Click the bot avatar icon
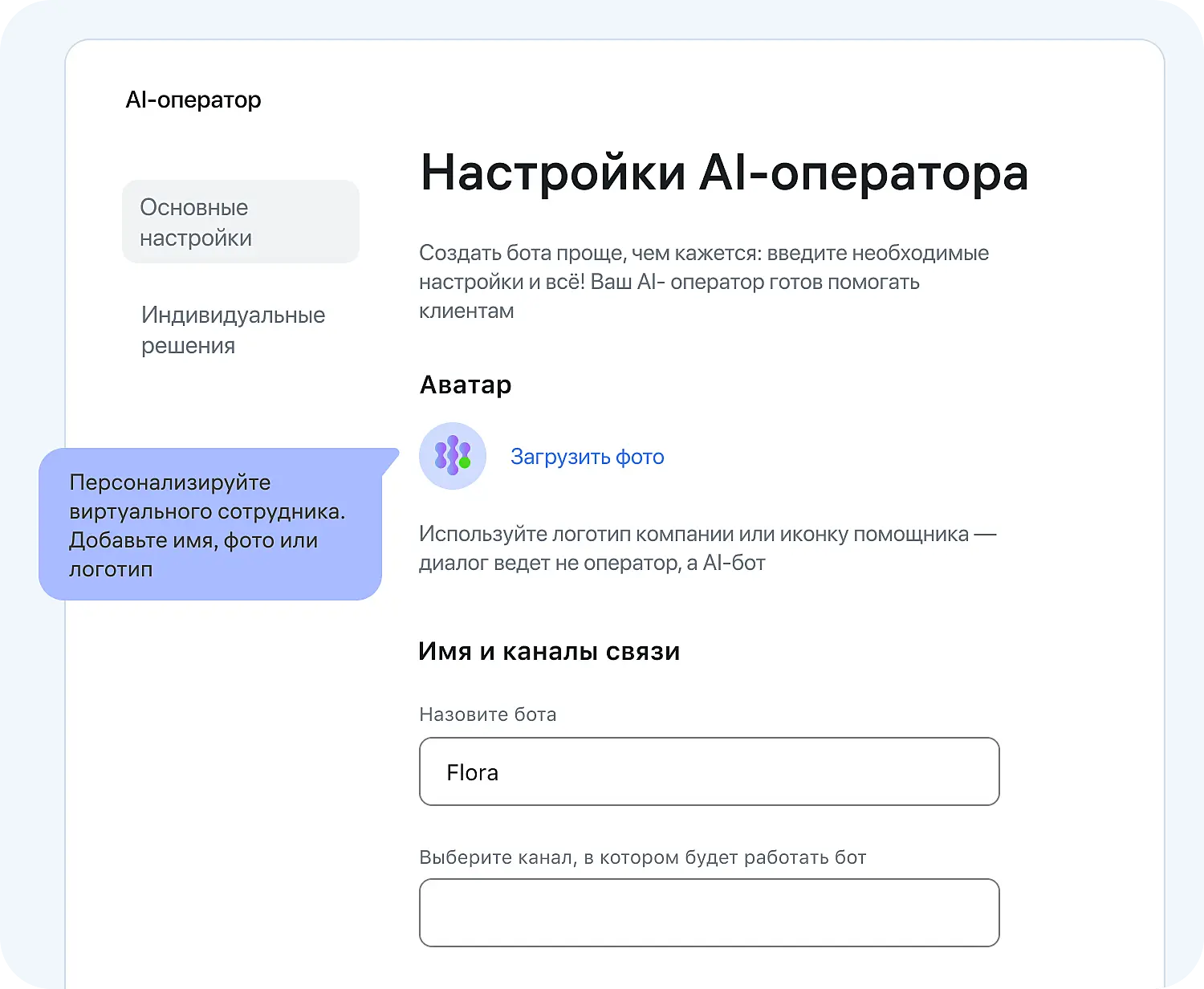Image resolution: width=1204 pixels, height=989 pixels. [x=452, y=455]
